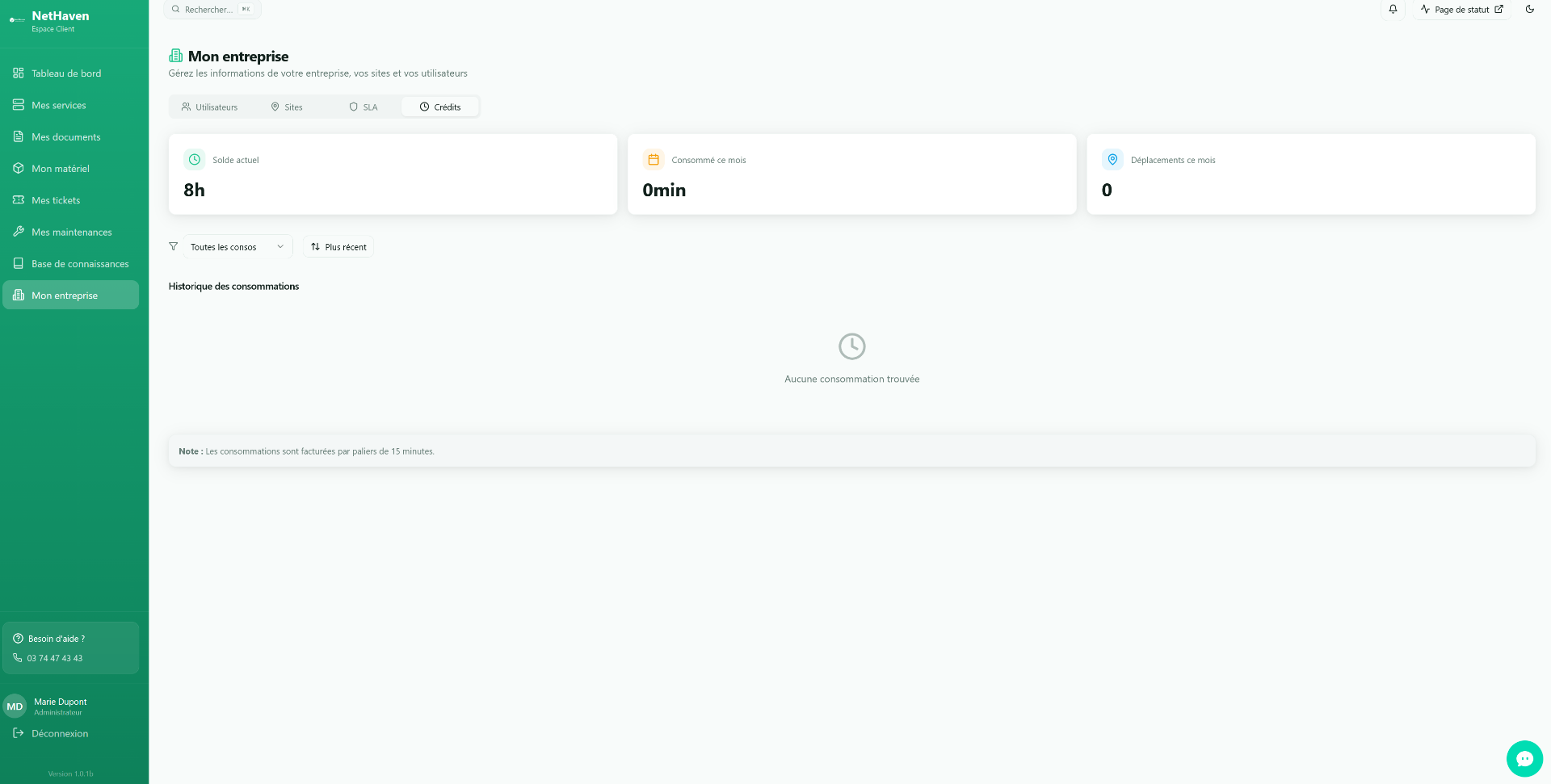Click the empty state clock icon

point(852,346)
